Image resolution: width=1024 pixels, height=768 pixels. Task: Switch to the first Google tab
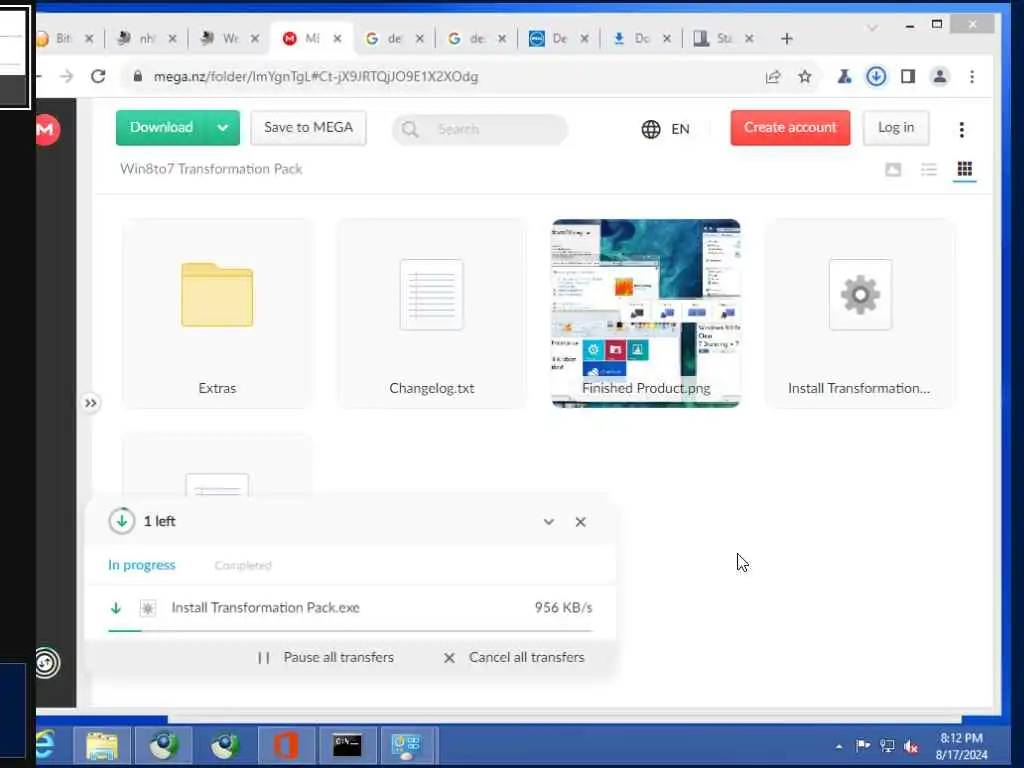394,39
